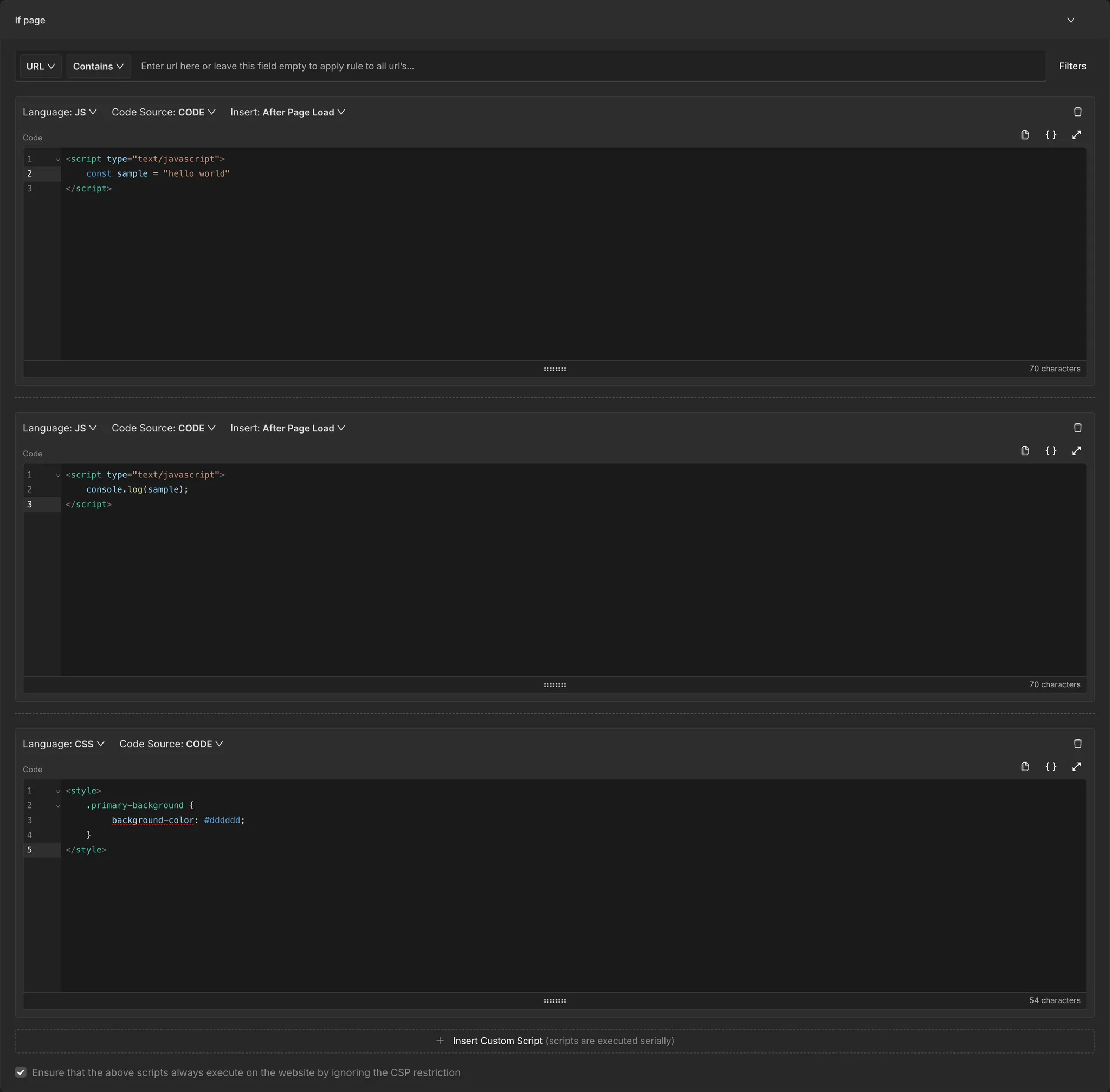Grab first editor's resize drag handle
Viewport: 1110px width, 1092px height.
(554, 370)
